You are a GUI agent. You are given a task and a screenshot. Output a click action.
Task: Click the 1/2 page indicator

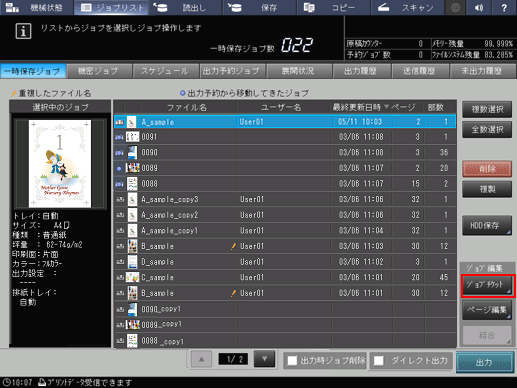pyautogui.click(x=233, y=359)
